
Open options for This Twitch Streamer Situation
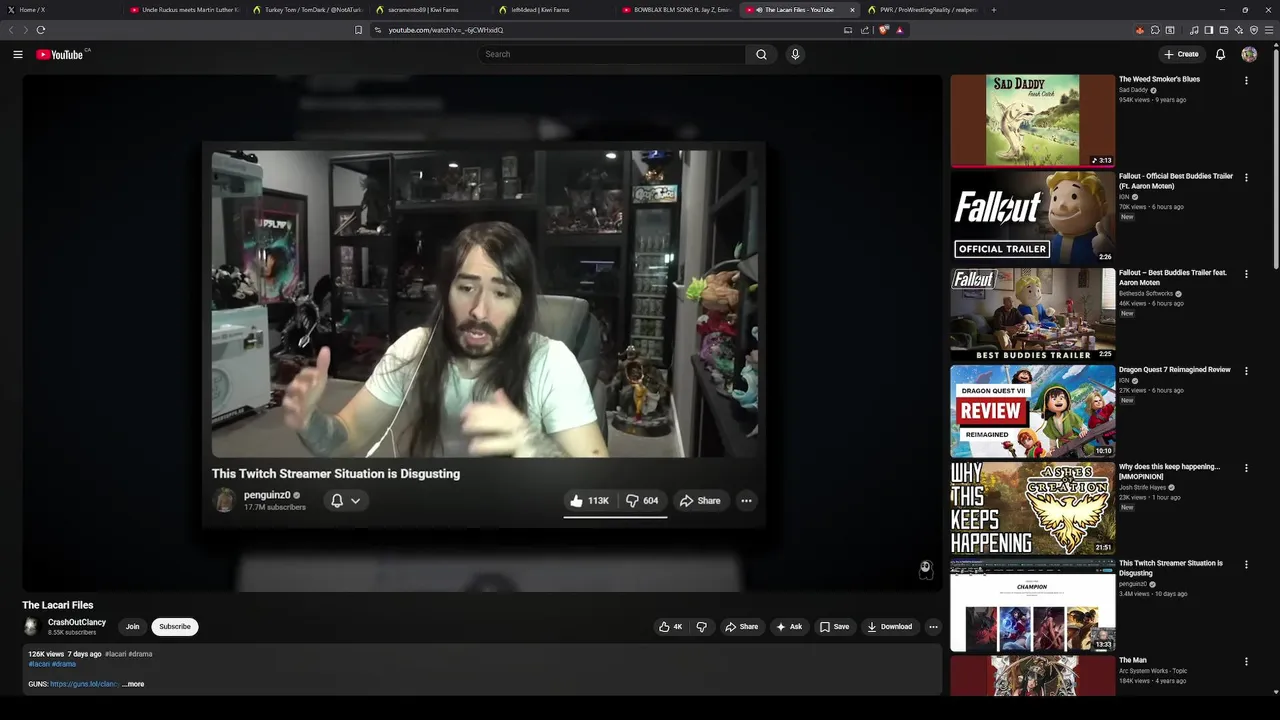1246,565
